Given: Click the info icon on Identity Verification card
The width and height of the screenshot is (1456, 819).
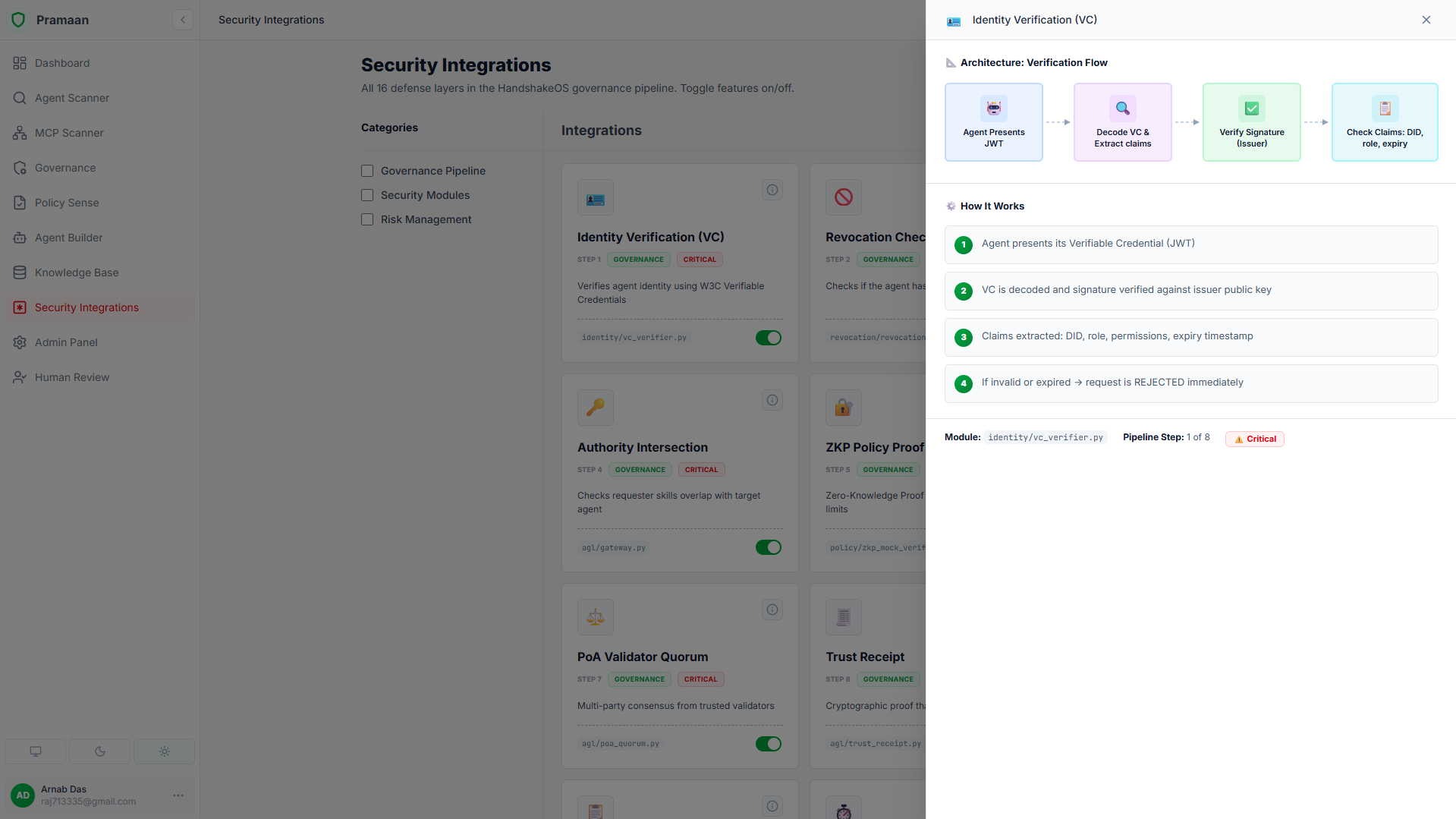Looking at the screenshot, I should point(772,190).
